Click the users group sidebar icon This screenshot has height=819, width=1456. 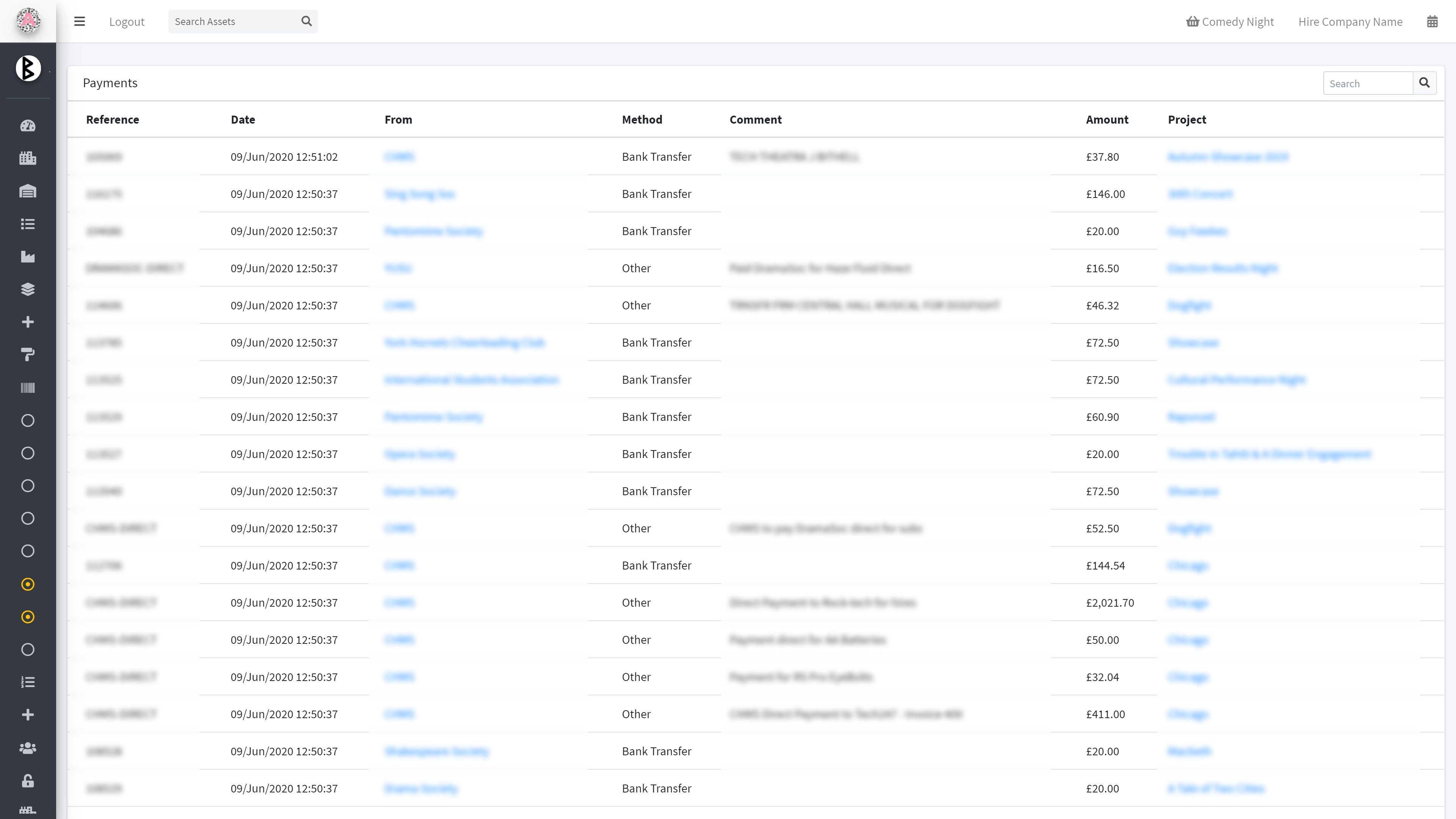(x=28, y=748)
